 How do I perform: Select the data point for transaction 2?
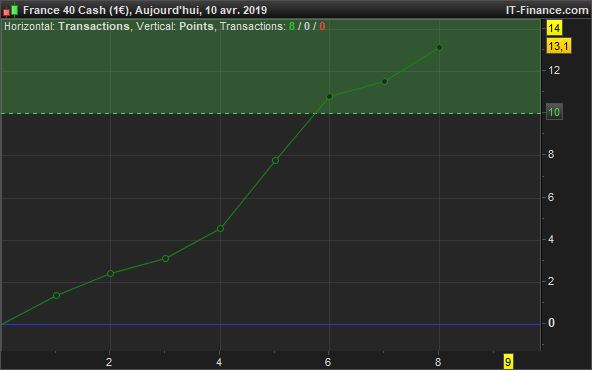point(110,273)
